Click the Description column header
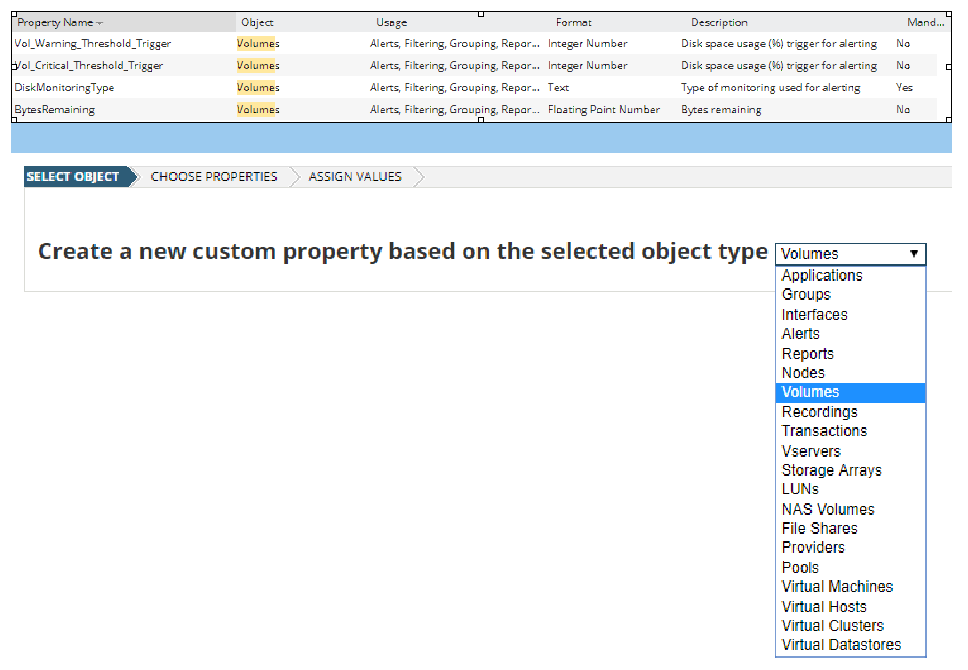Viewport: 968px width, 670px height. pos(719,23)
